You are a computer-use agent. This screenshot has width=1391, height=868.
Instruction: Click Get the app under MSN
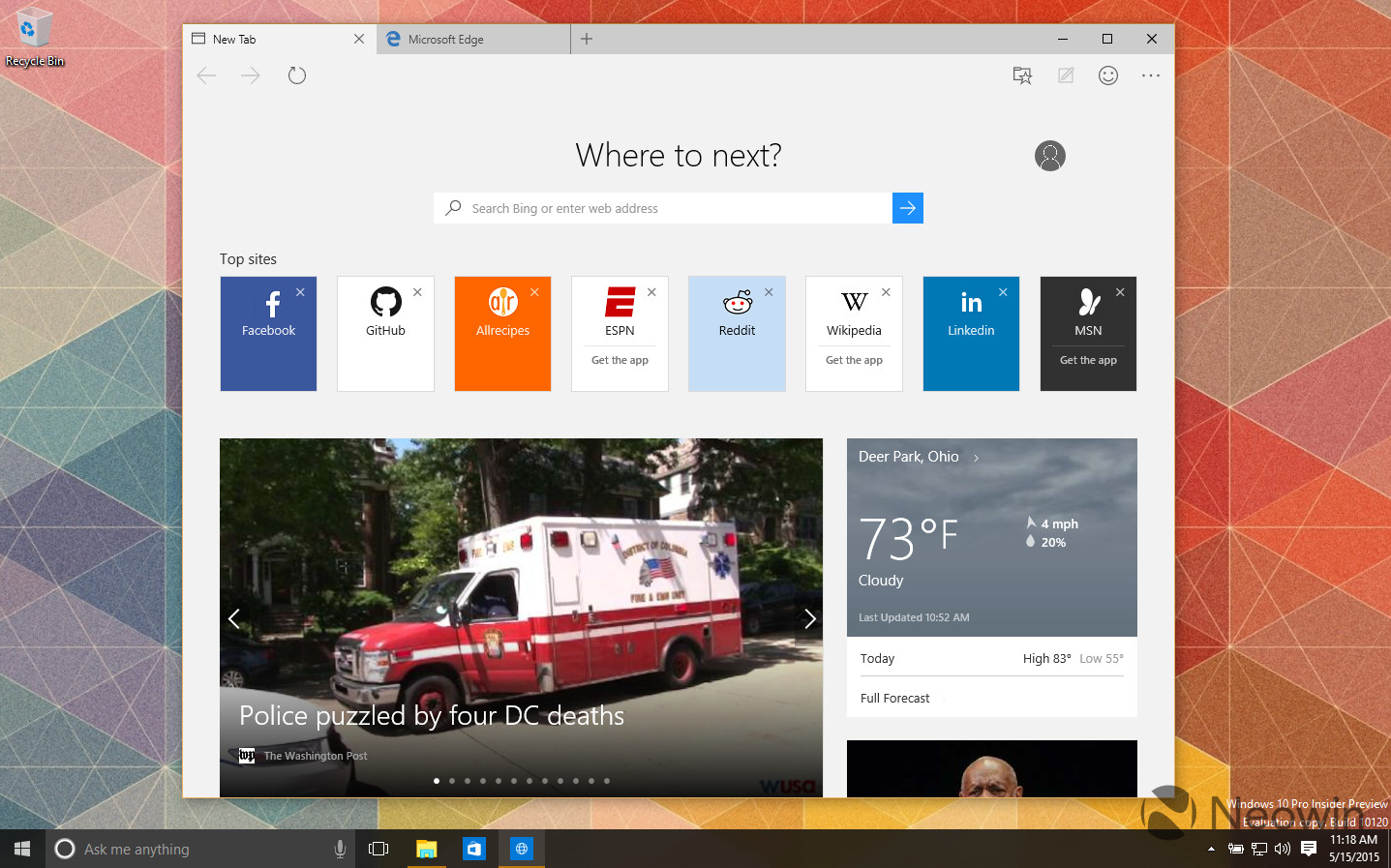click(1088, 360)
